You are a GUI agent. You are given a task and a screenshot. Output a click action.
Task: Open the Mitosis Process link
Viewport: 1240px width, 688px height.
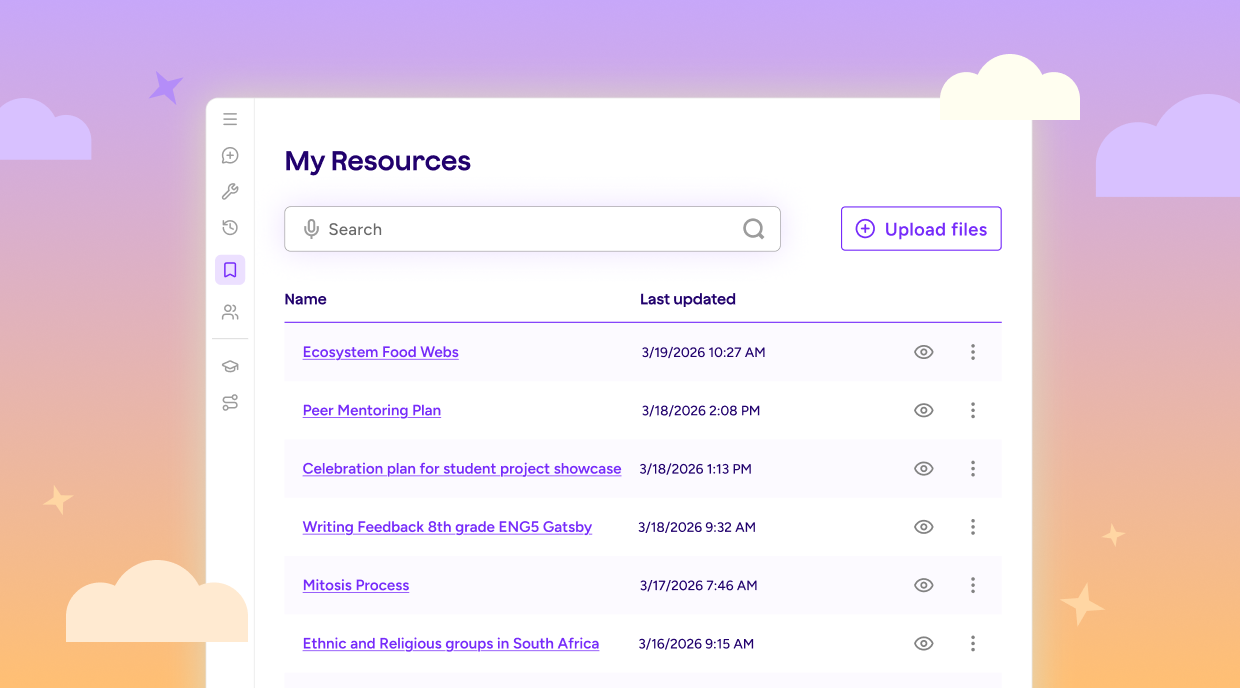[356, 585]
